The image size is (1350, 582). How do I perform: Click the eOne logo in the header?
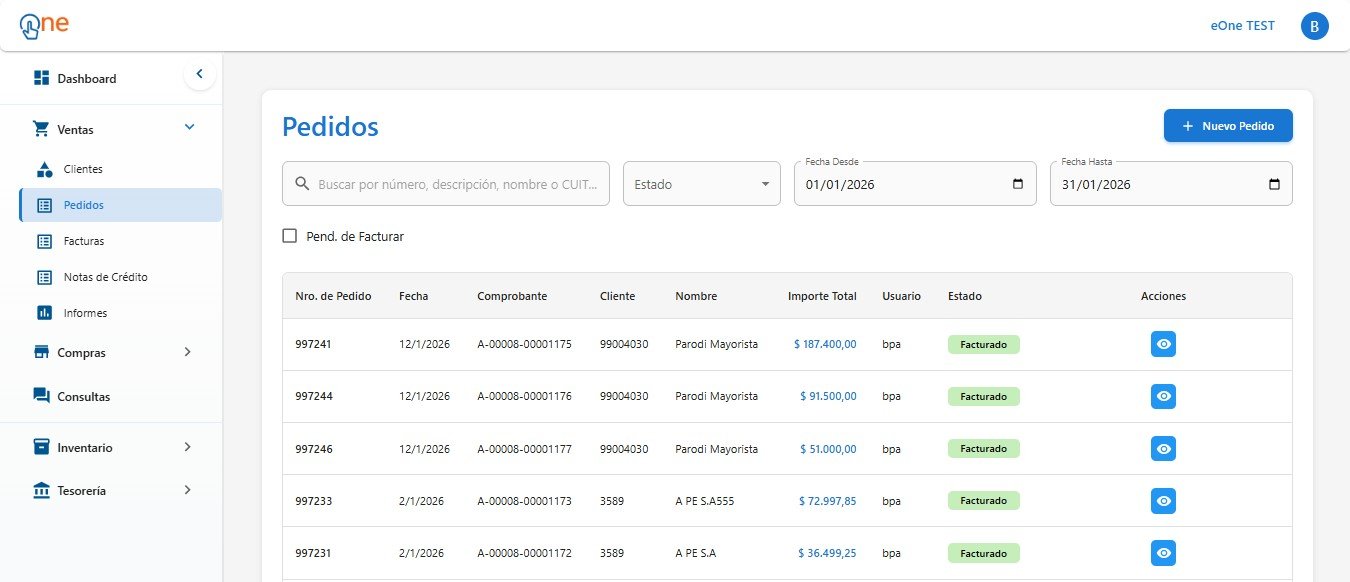point(42,26)
